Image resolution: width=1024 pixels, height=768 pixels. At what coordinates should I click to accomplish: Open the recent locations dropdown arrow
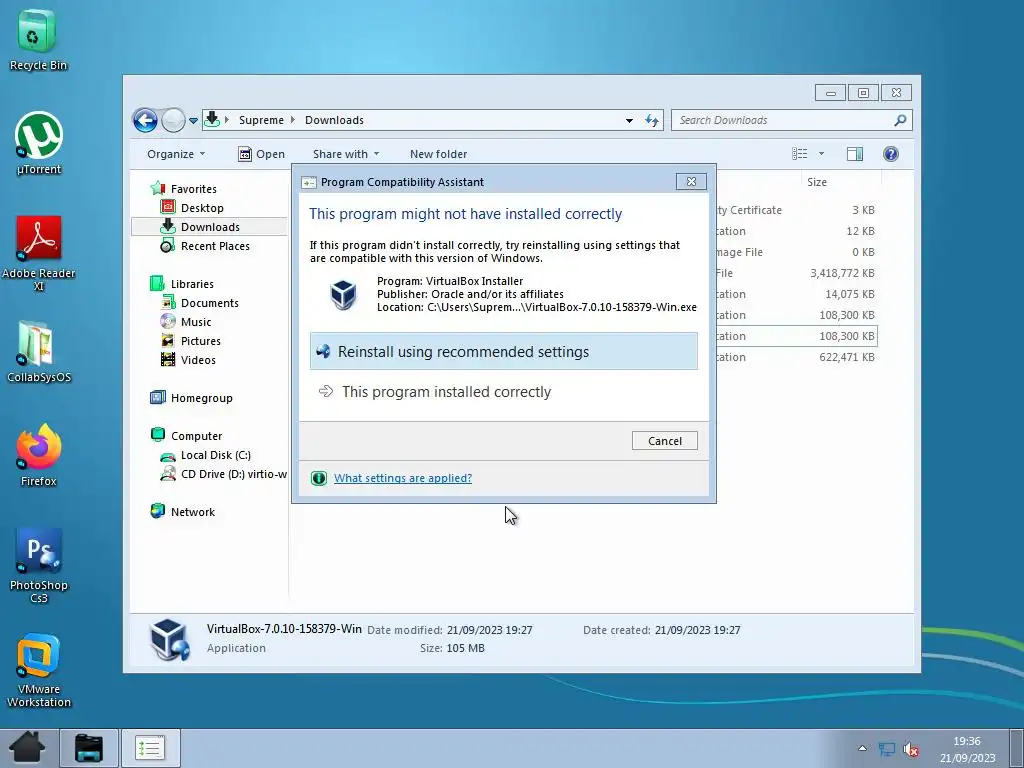click(193, 121)
